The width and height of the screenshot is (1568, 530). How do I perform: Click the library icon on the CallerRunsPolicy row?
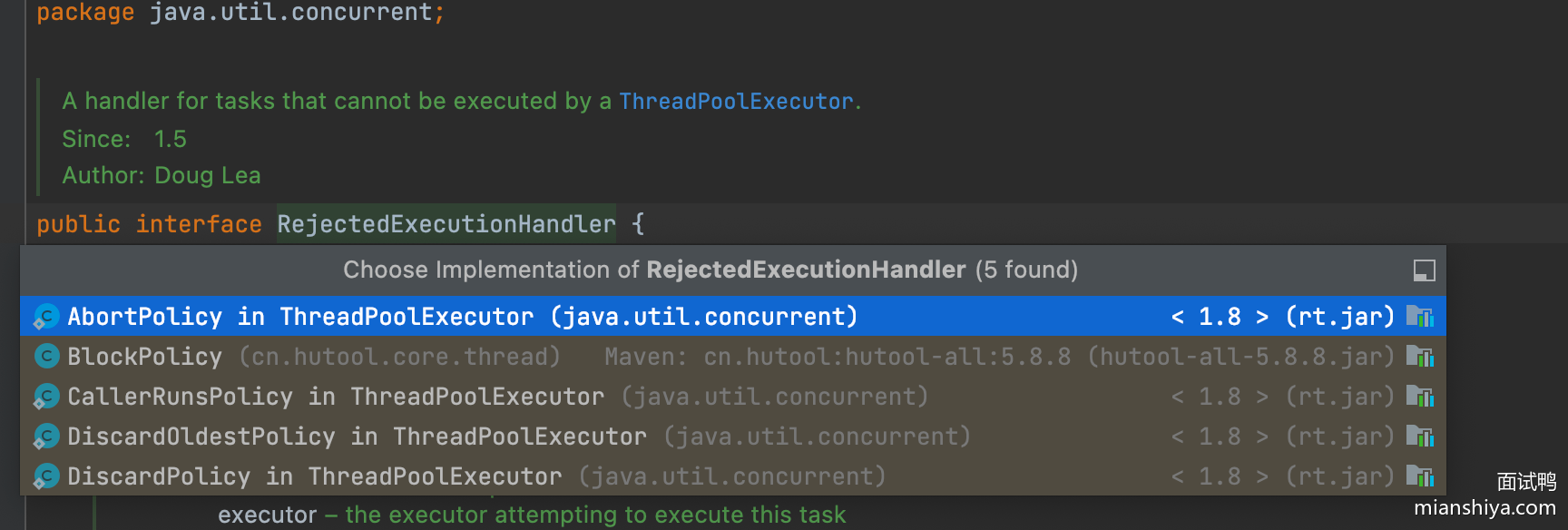point(1419,397)
